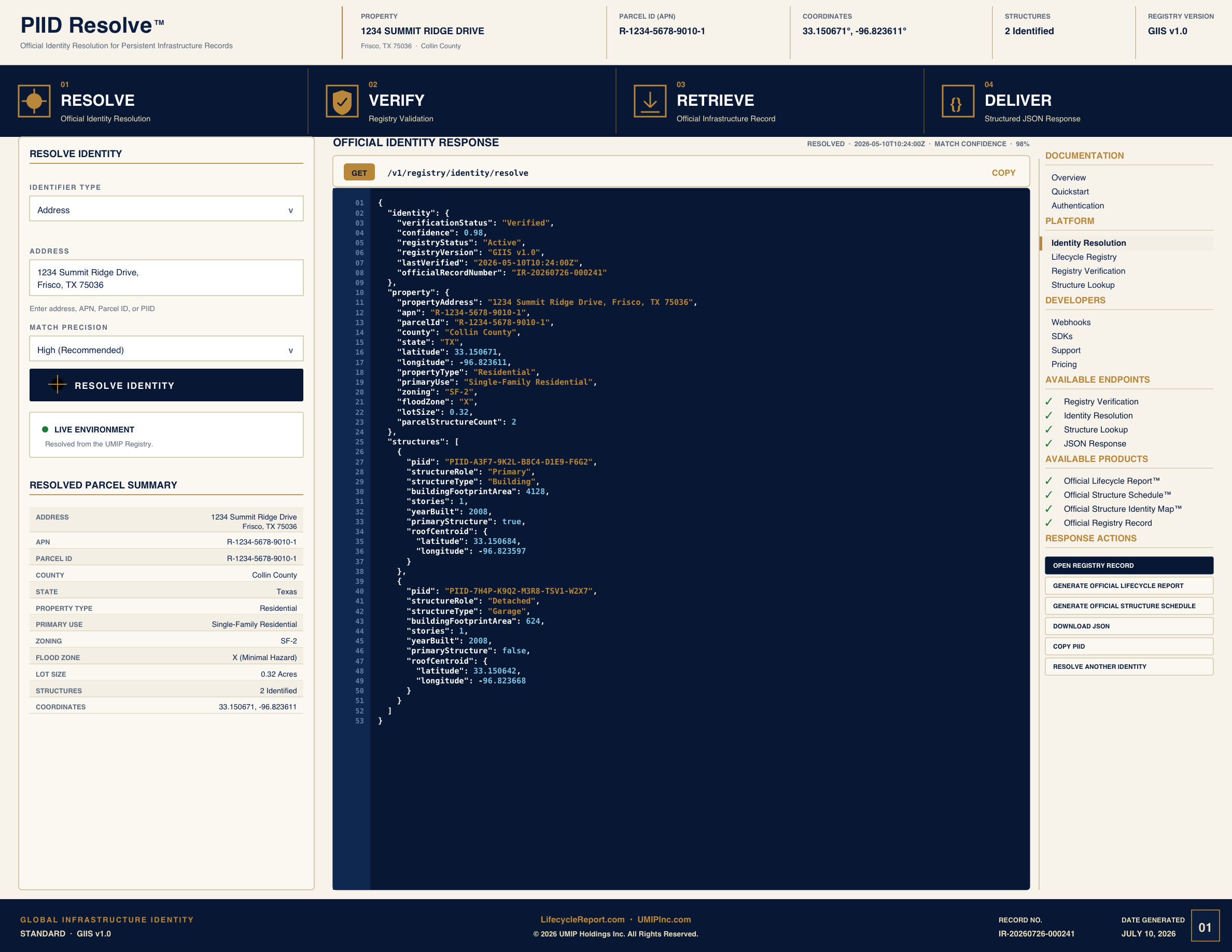1232x952 pixels.
Task: Click APN value in Resolved Parcel Summary
Action: [x=262, y=542]
